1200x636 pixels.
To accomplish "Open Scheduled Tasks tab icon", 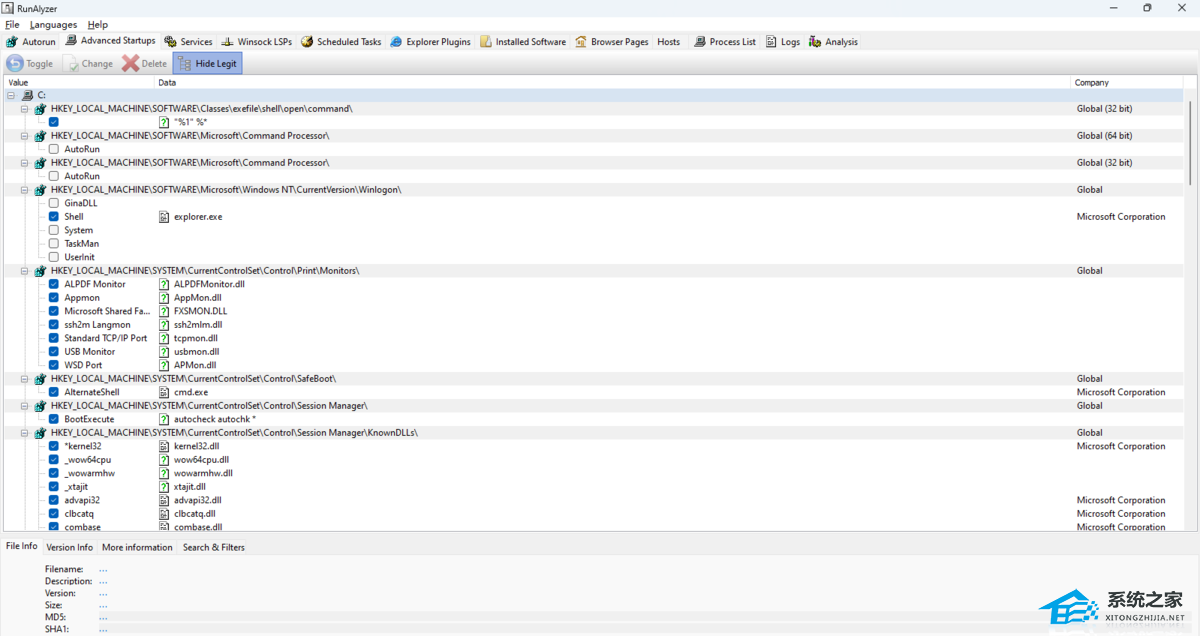I will coord(308,42).
